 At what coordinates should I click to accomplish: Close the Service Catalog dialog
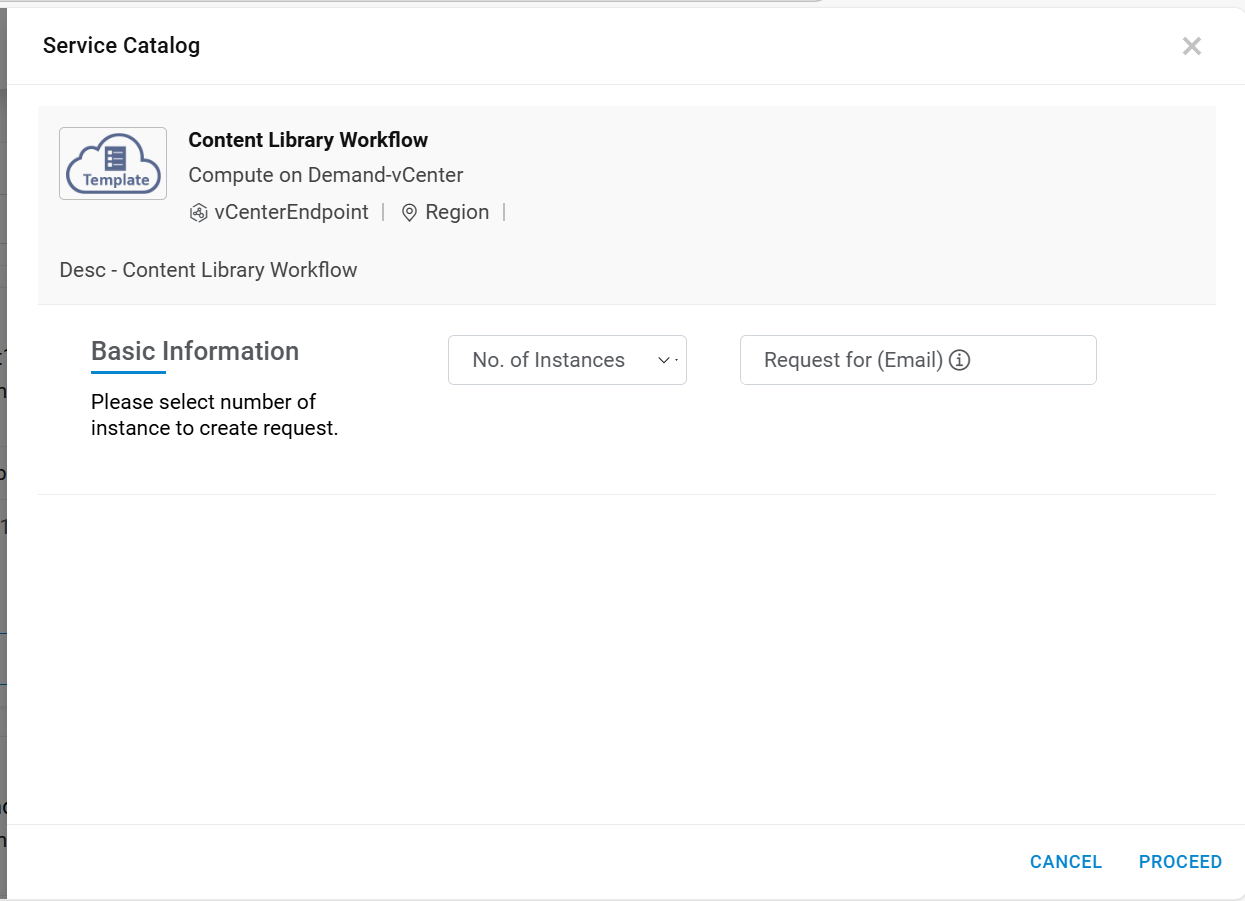click(x=1191, y=46)
